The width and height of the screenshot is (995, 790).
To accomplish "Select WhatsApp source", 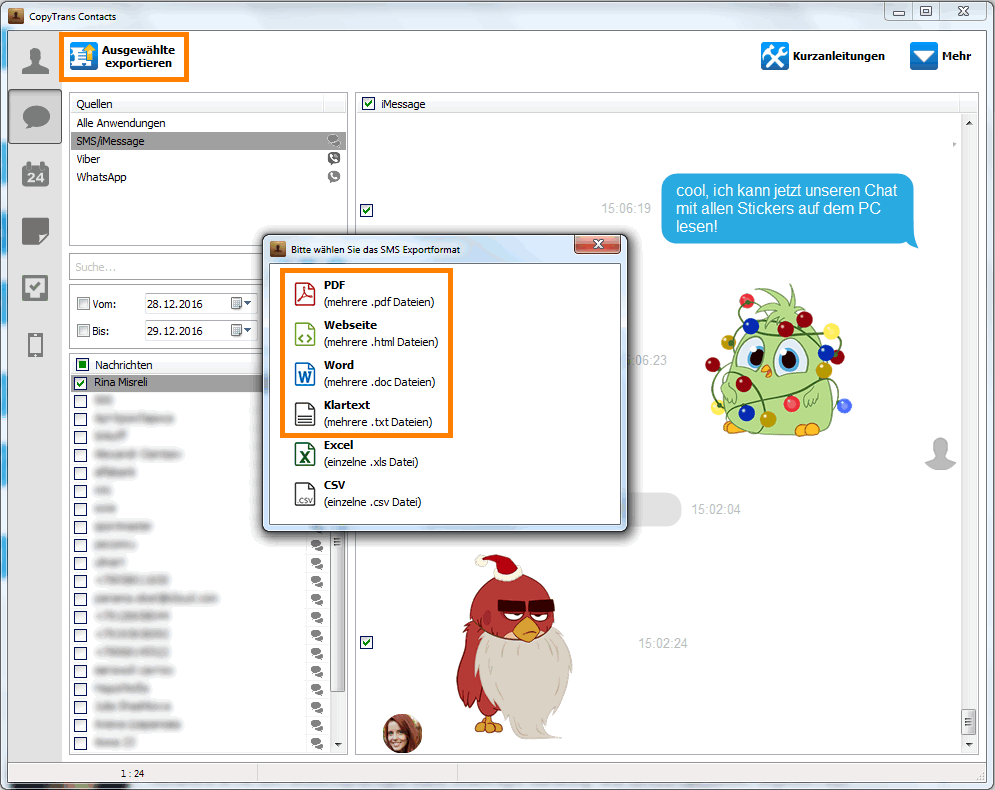I will [x=208, y=177].
